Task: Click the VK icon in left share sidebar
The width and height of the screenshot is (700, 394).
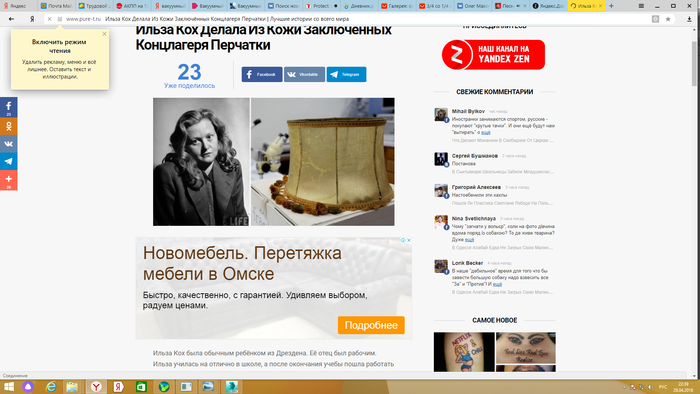Action: pos(8,144)
